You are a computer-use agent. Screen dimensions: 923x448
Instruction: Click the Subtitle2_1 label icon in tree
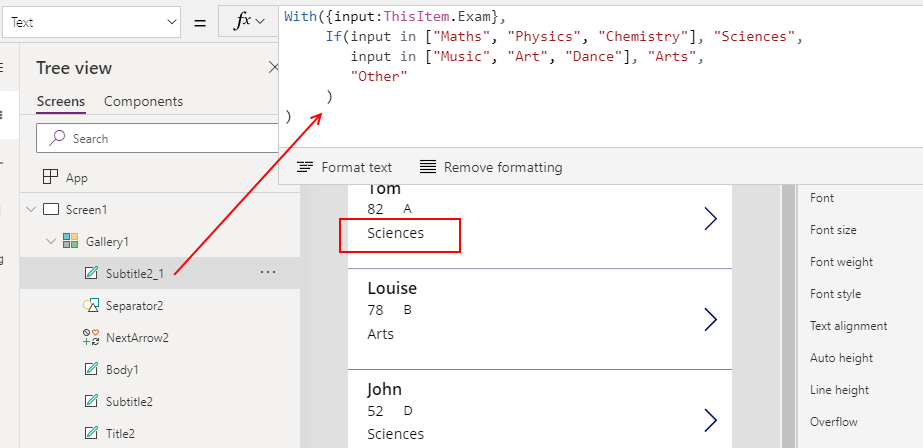point(92,273)
